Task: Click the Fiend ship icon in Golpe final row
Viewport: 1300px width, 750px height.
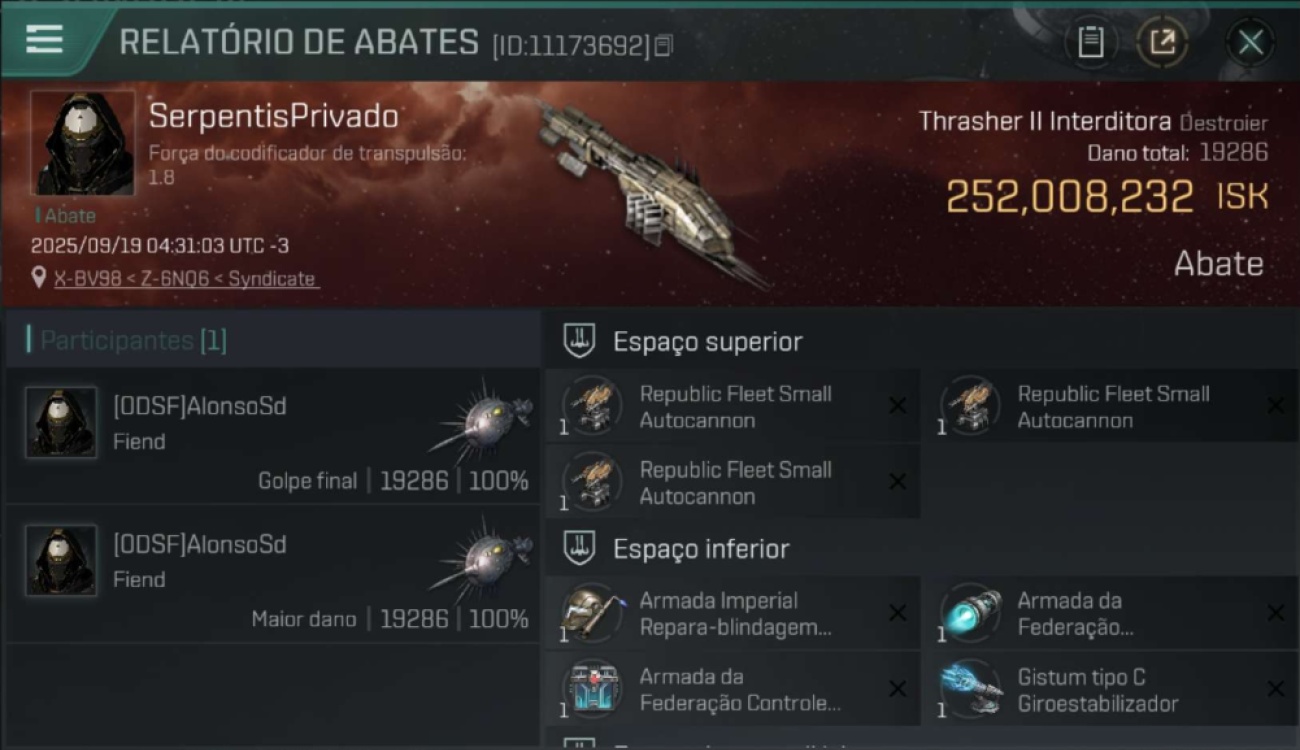Action: (x=483, y=416)
